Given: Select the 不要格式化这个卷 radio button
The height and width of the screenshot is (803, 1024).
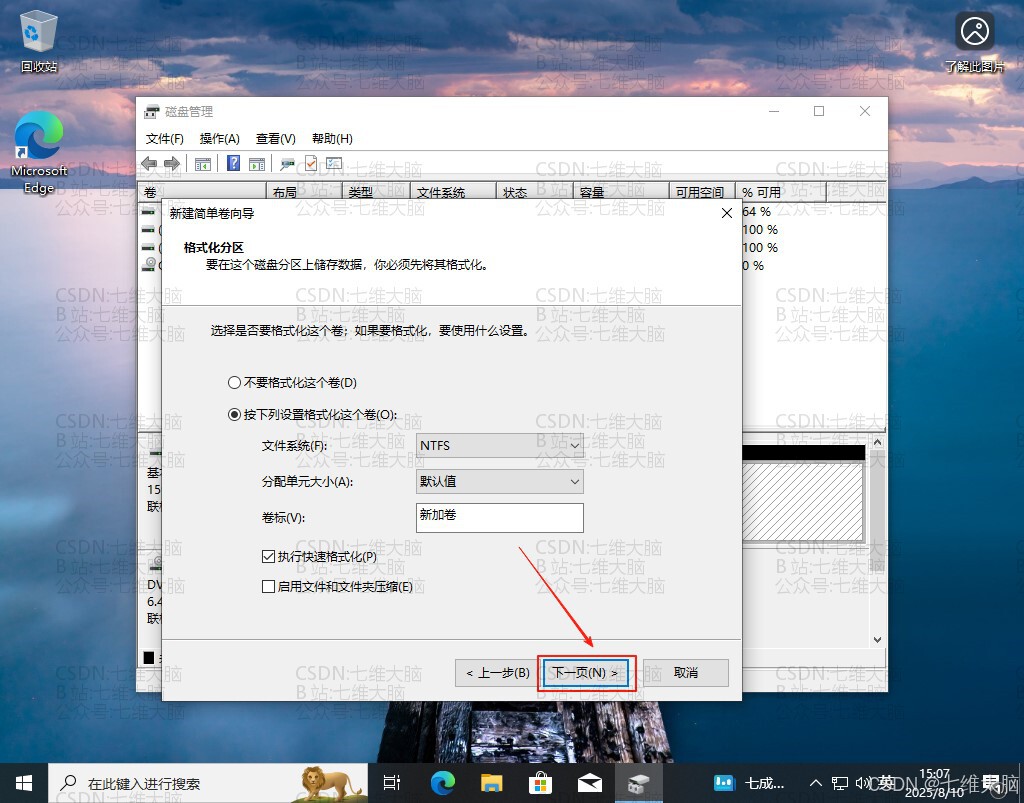Looking at the screenshot, I should click(233, 383).
